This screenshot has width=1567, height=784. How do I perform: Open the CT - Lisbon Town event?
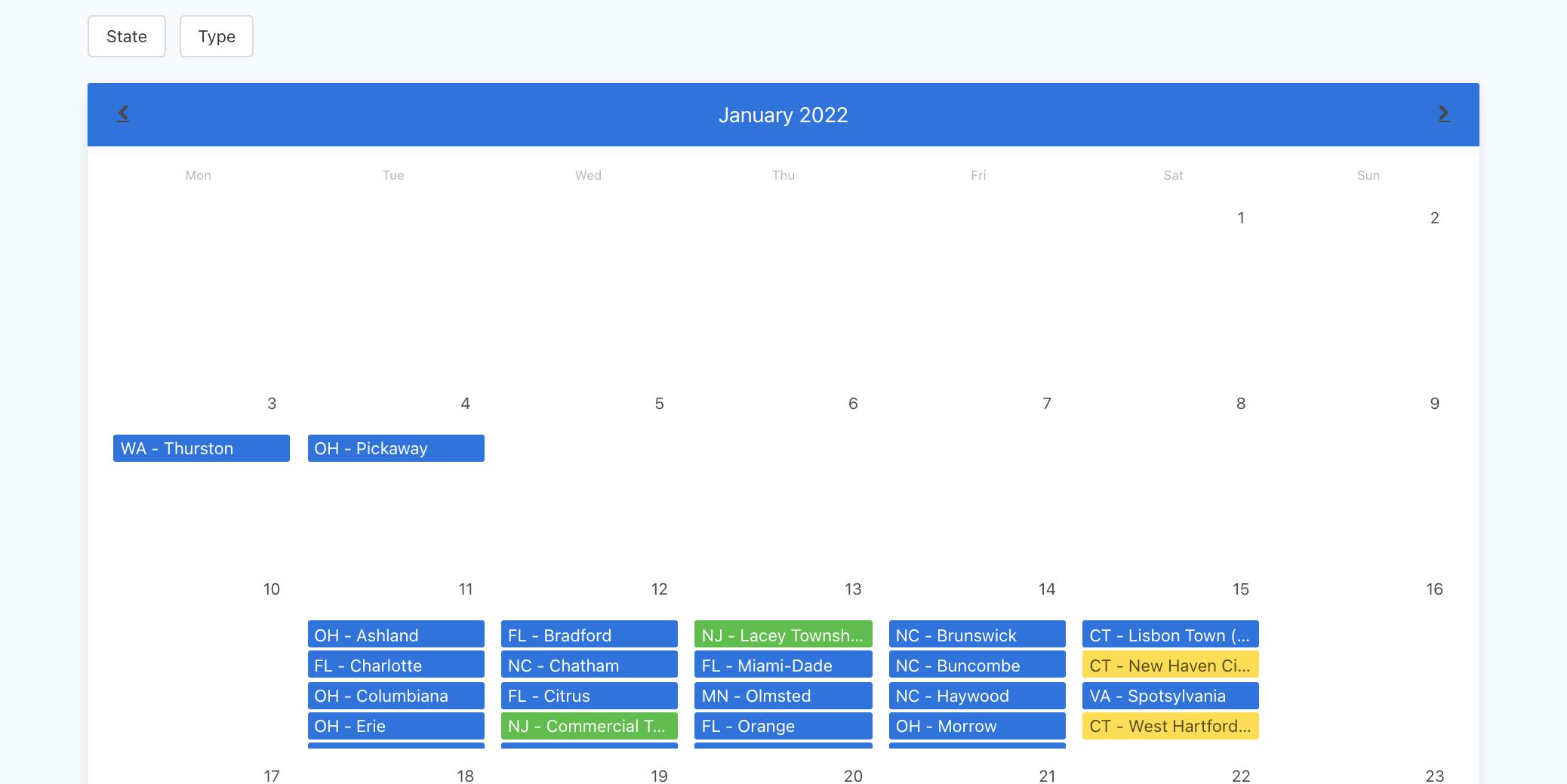1171,635
